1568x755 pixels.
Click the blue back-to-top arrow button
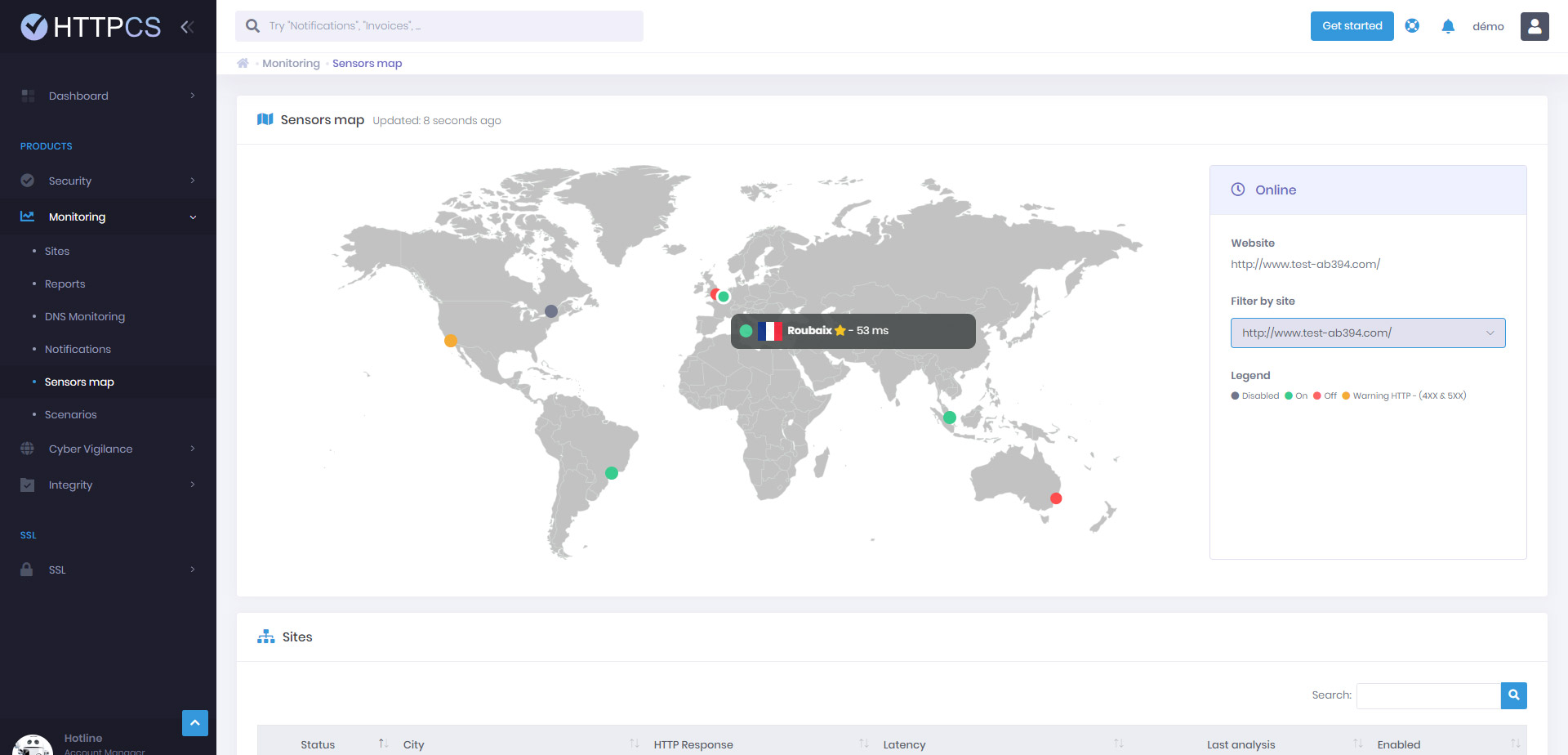(195, 723)
